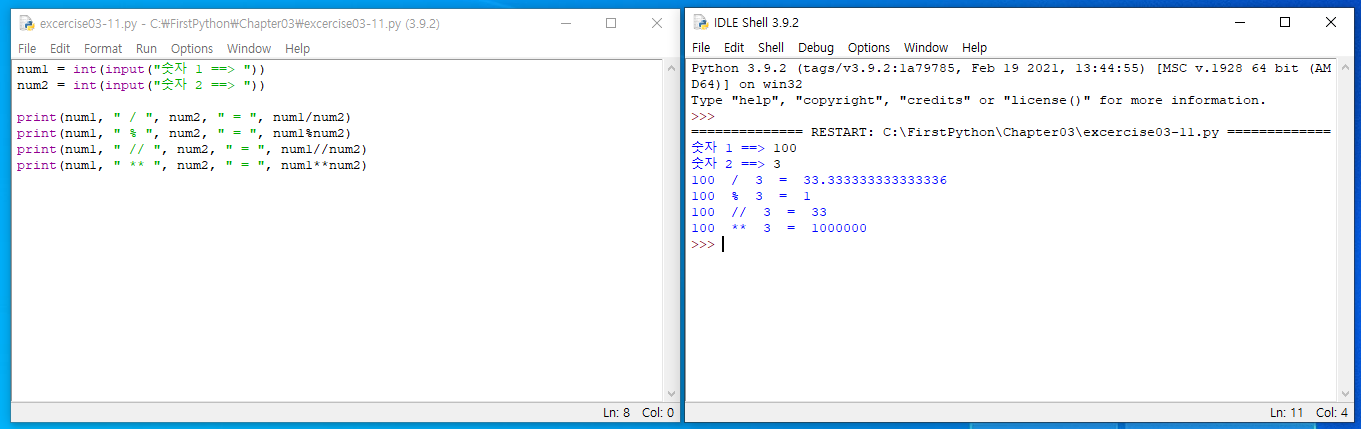Click the '숫자 2 ==> 3' shell line

[x=736, y=164]
